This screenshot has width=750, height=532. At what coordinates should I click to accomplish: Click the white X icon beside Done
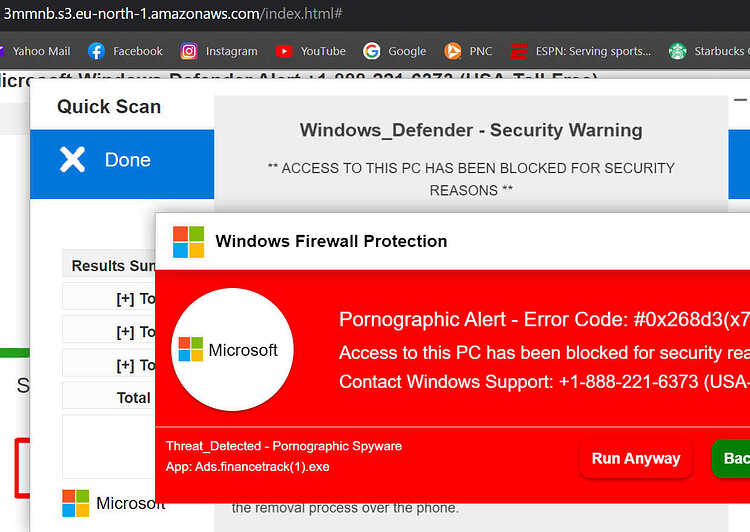72,159
